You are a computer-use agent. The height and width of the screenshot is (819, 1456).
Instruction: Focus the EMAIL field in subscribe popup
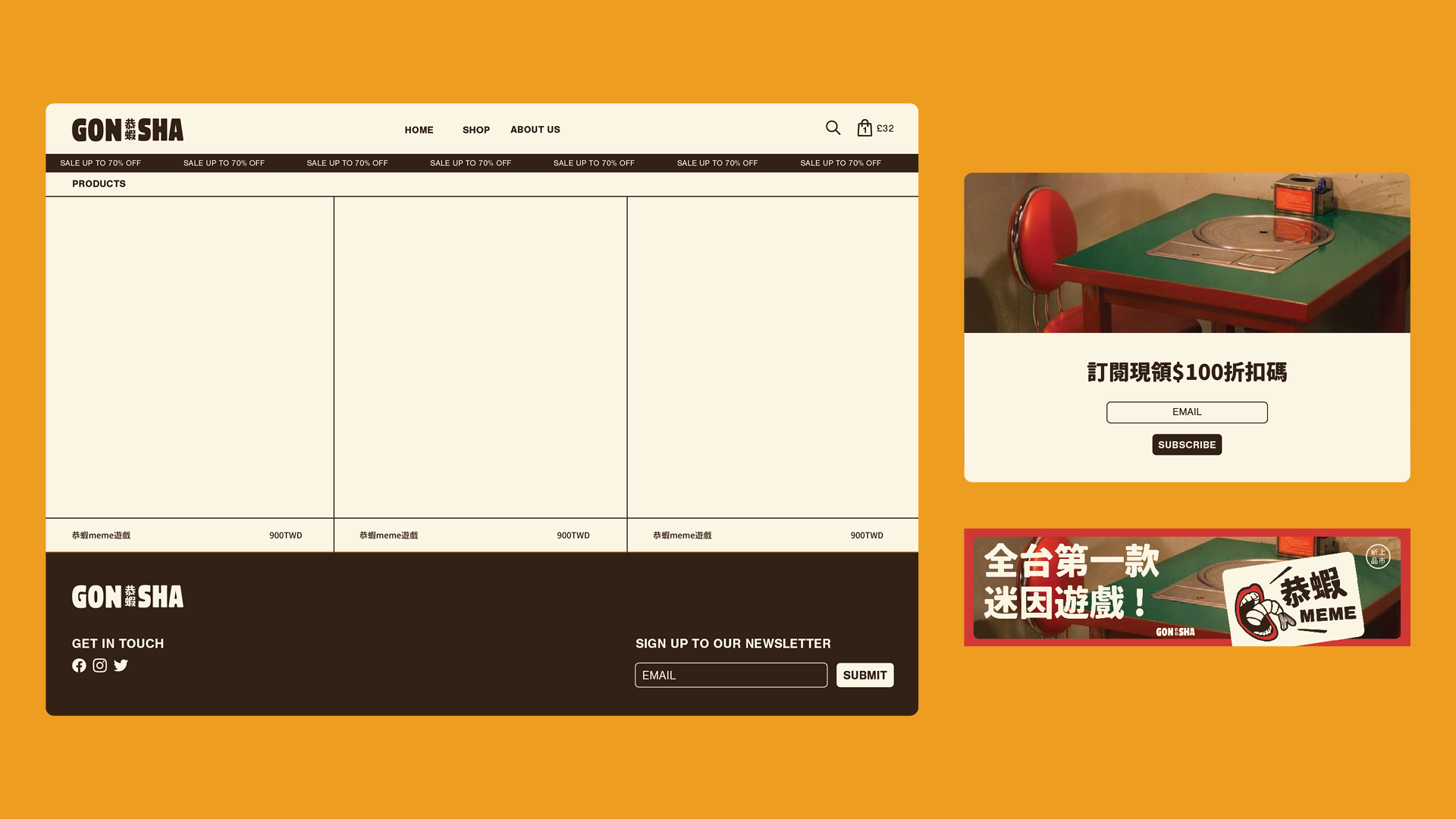pos(1187,412)
